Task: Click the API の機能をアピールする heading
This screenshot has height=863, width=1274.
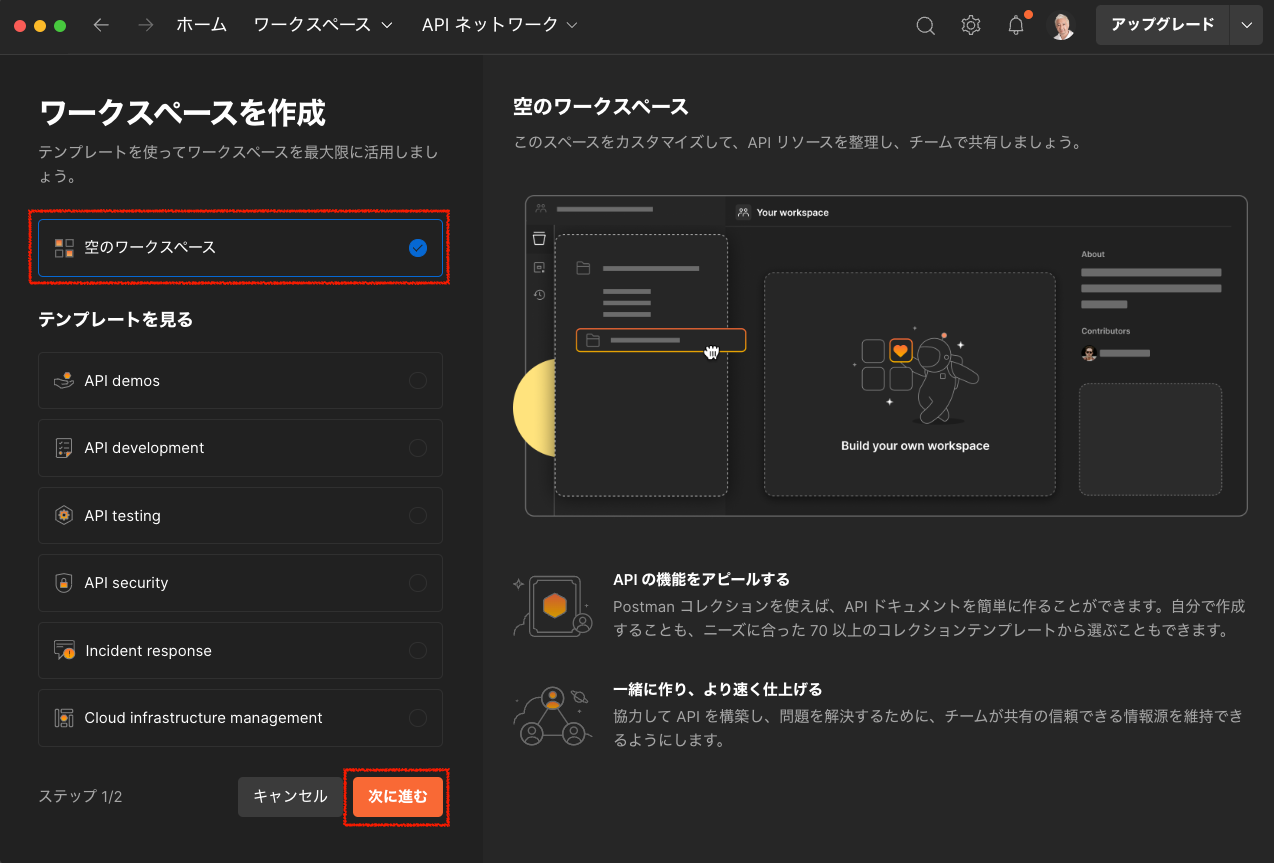Action: point(701,579)
